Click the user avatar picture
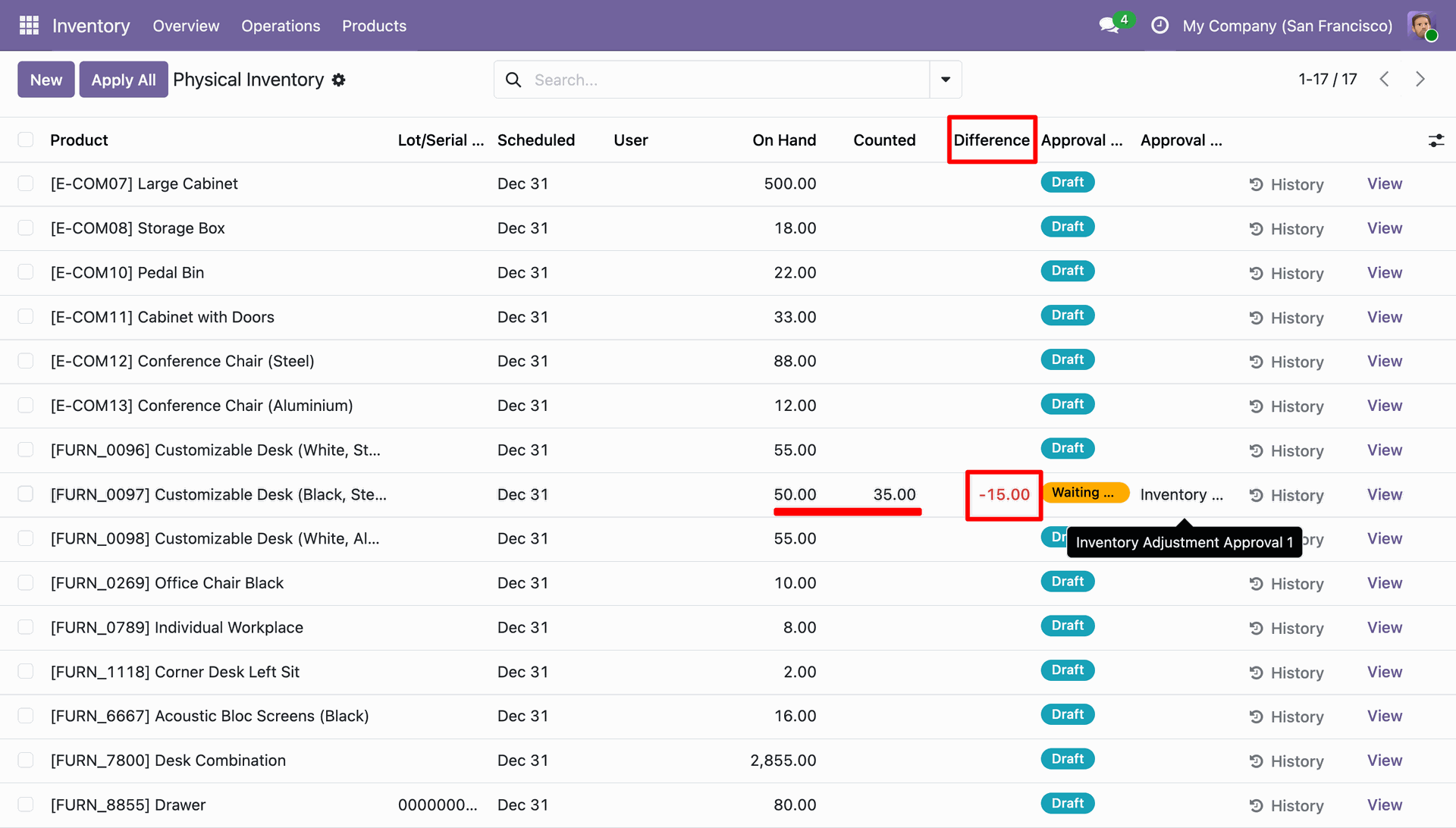This screenshot has width=1456, height=828. click(1421, 26)
